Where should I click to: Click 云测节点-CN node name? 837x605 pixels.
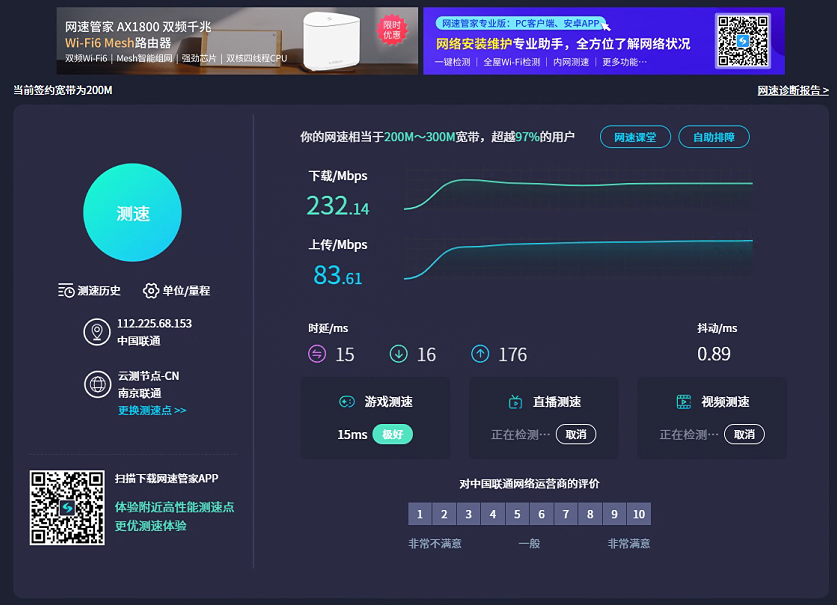[x=149, y=375]
